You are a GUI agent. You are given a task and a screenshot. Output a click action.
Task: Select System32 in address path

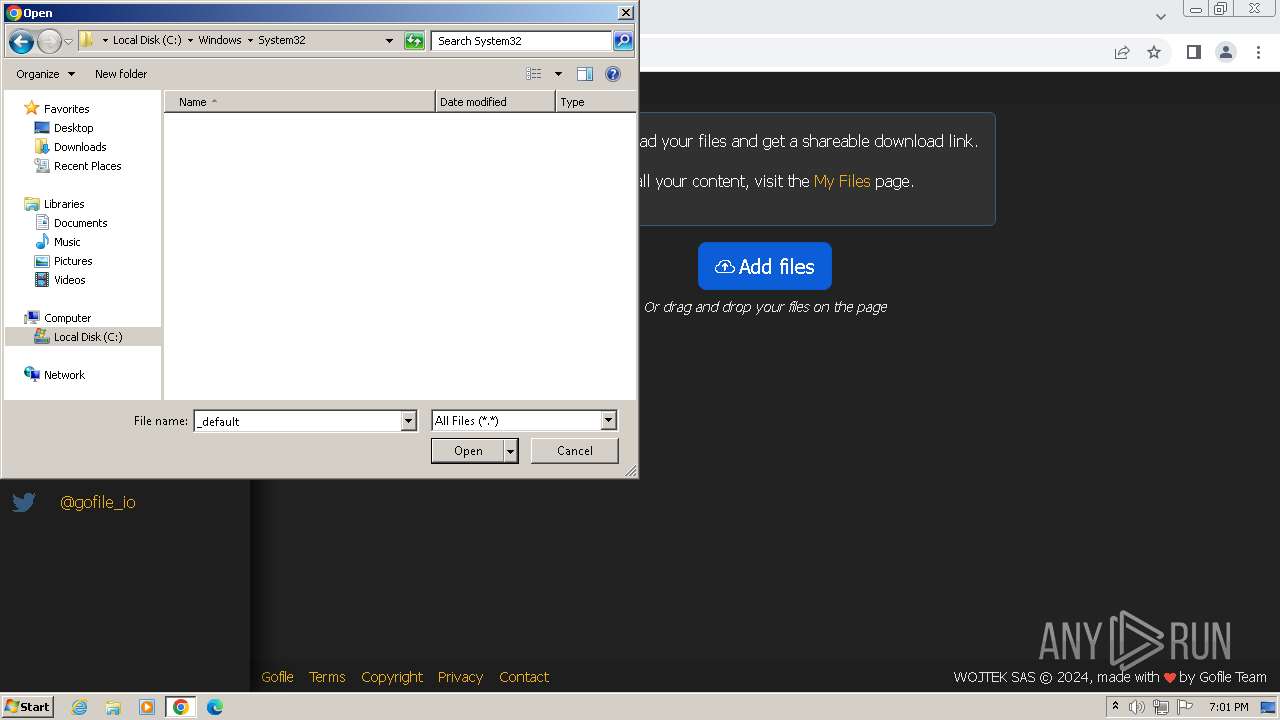(x=282, y=41)
